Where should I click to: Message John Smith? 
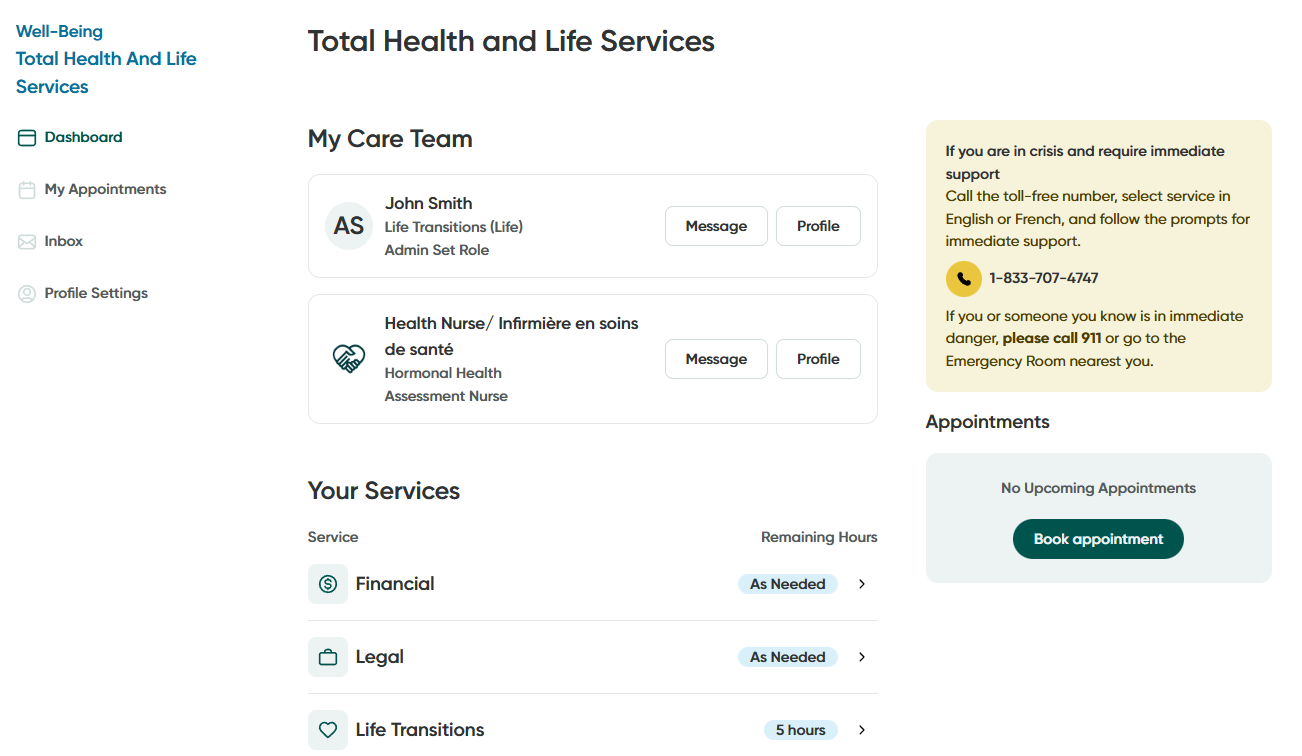pyautogui.click(x=716, y=225)
